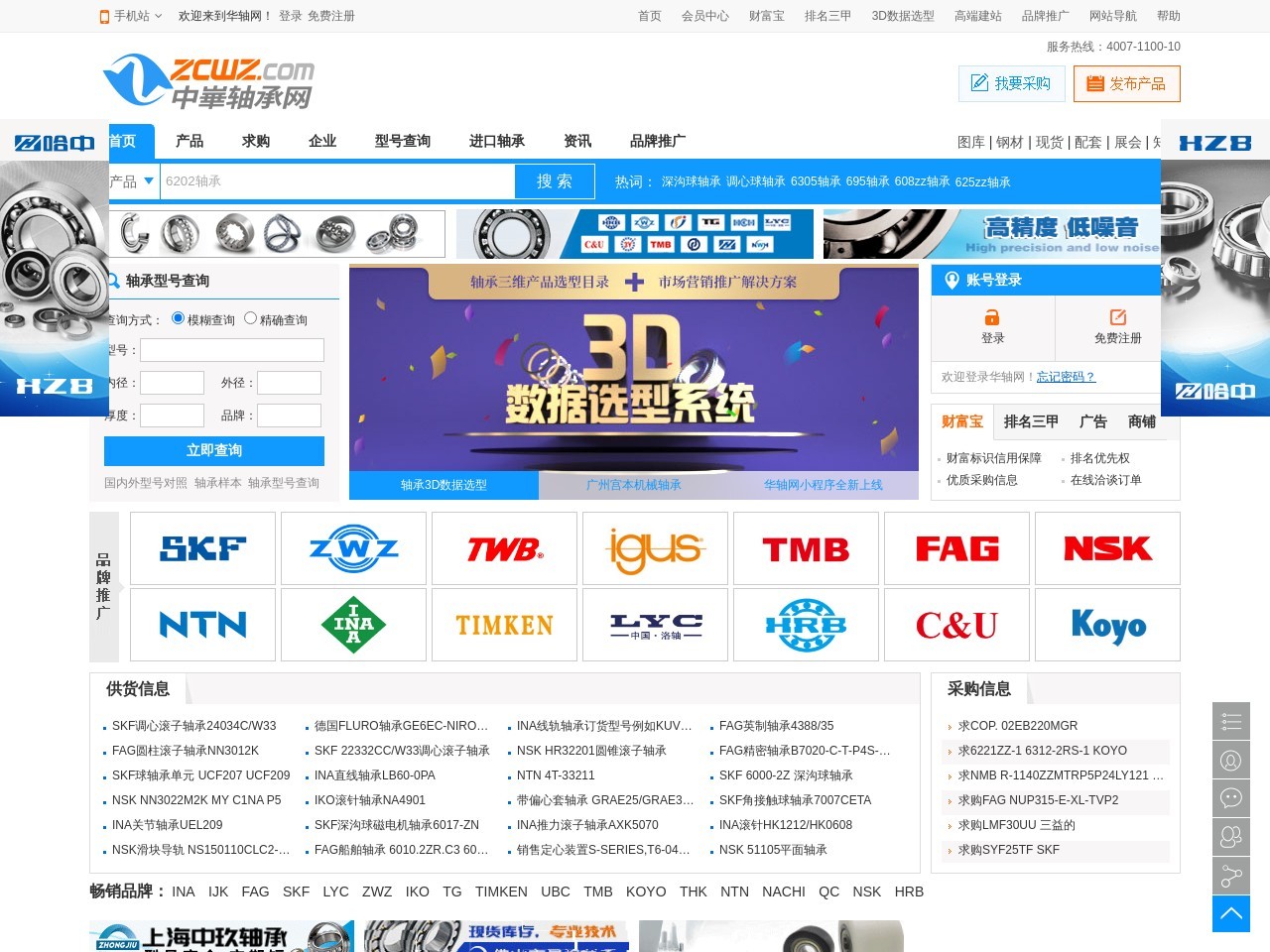The height and width of the screenshot is (952, 1270).
Task: Open the igus brand logo
Action: coord(655,548)
